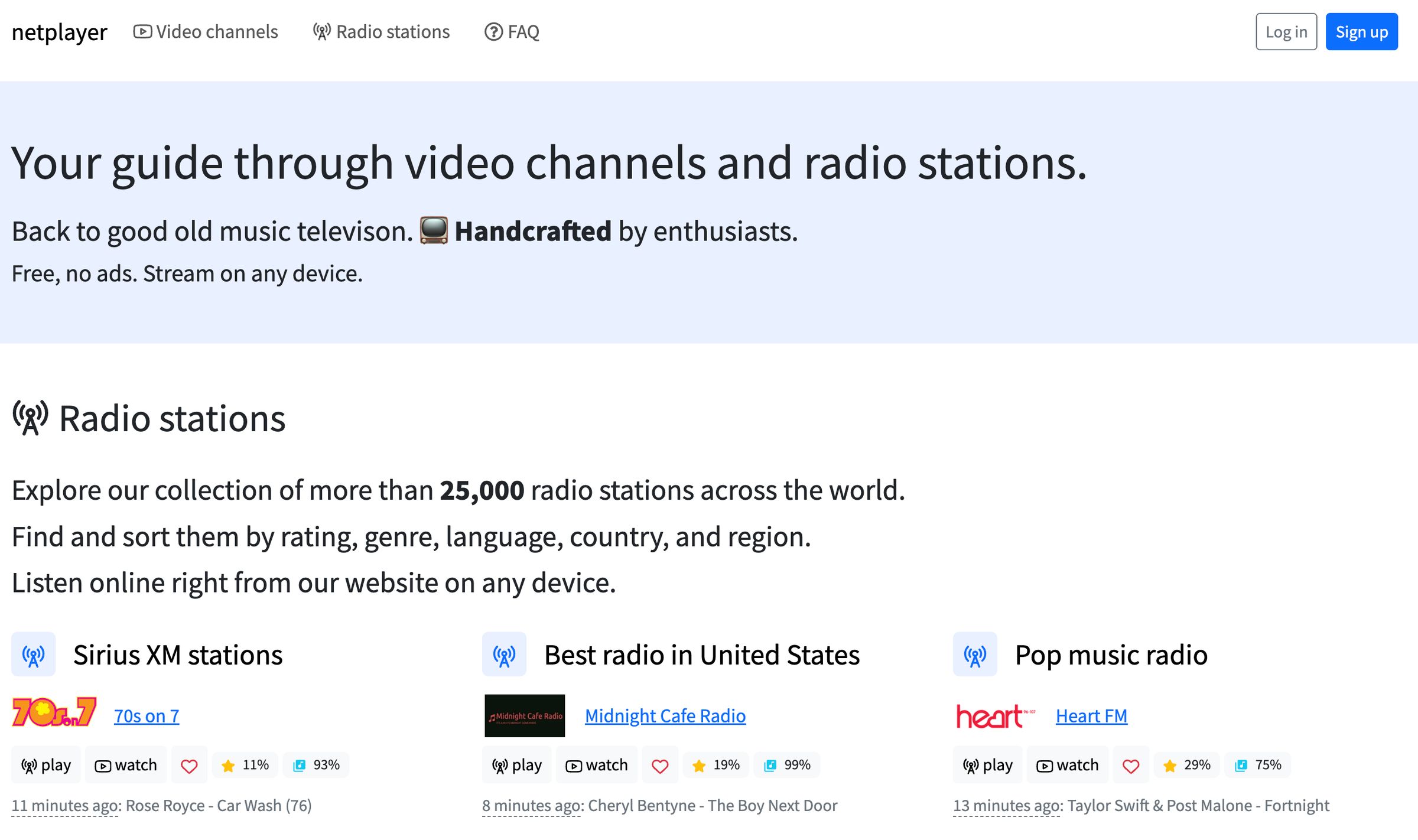The image size is (1418, 840).
Task: Favorite the 70s on 7 station
Action: click(x=189, y=764)
